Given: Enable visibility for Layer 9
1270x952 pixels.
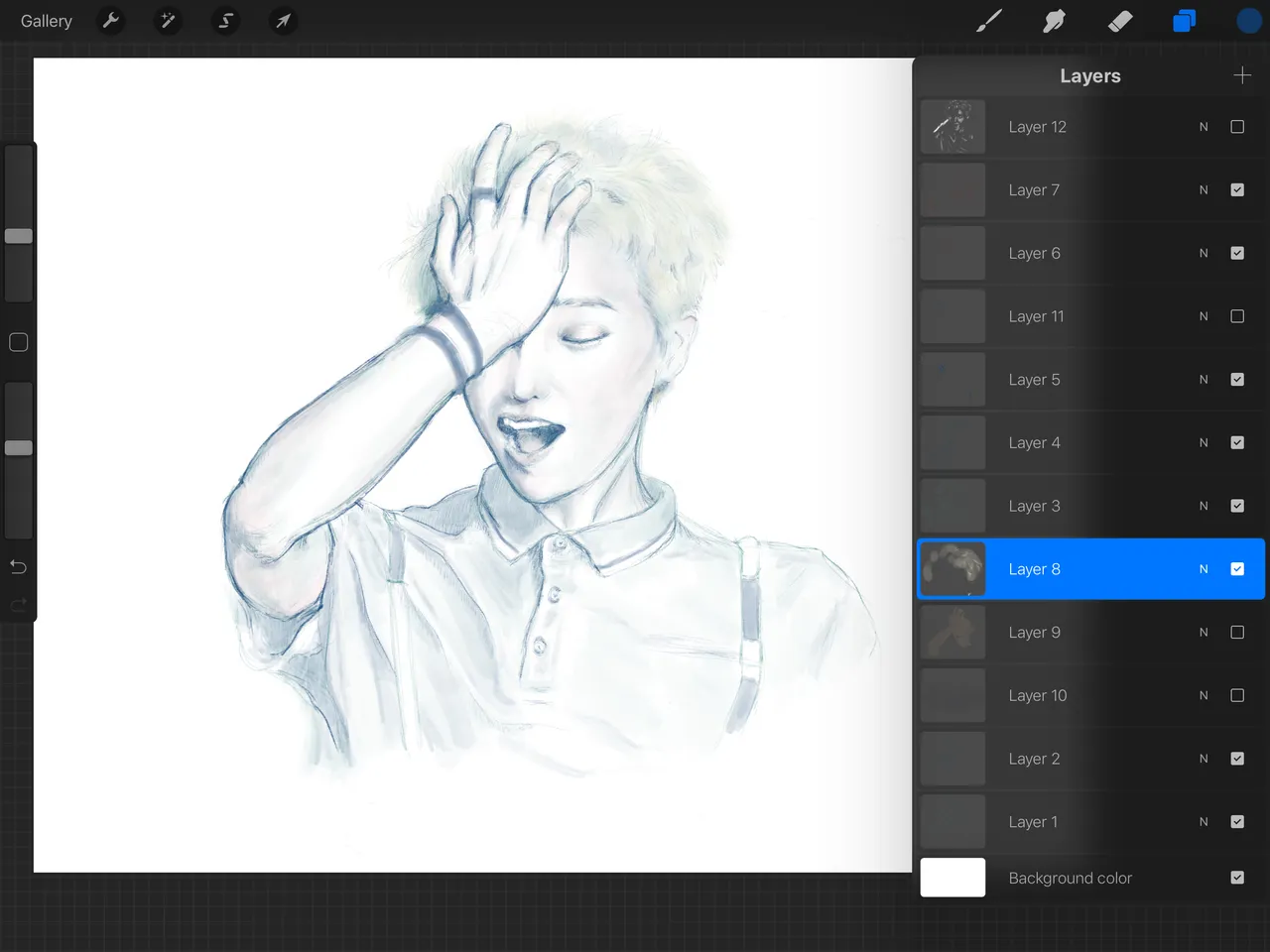Looking at the screenshot, I should tap(1237, 633).
